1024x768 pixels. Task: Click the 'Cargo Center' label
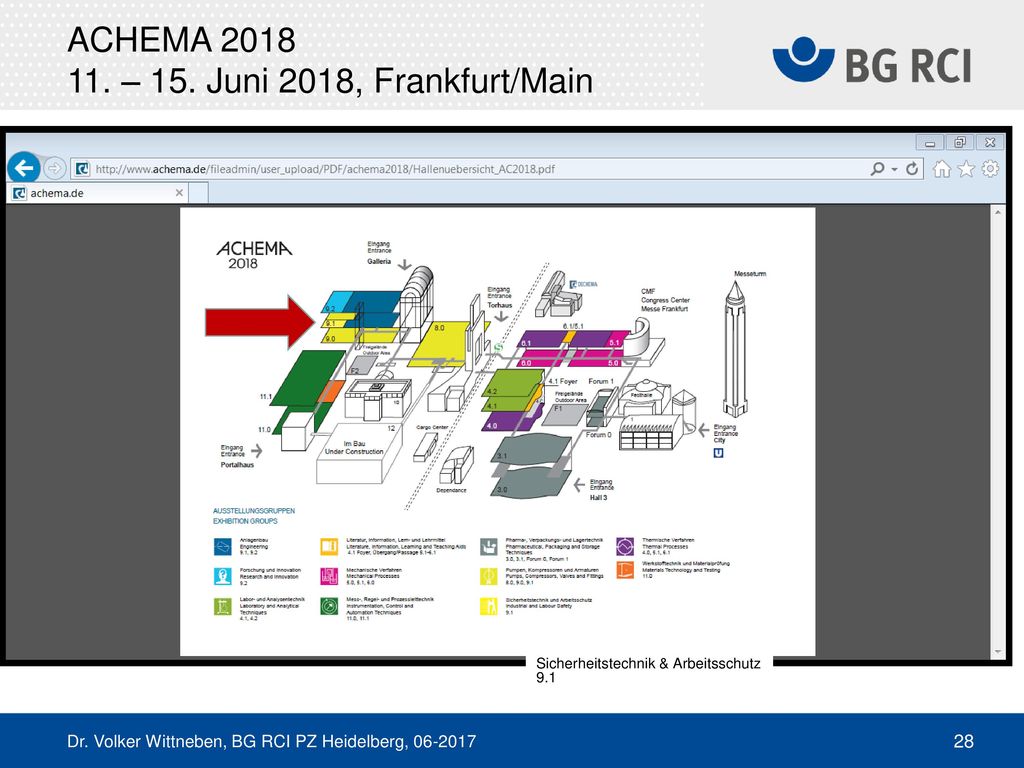(x=432, y=428)
